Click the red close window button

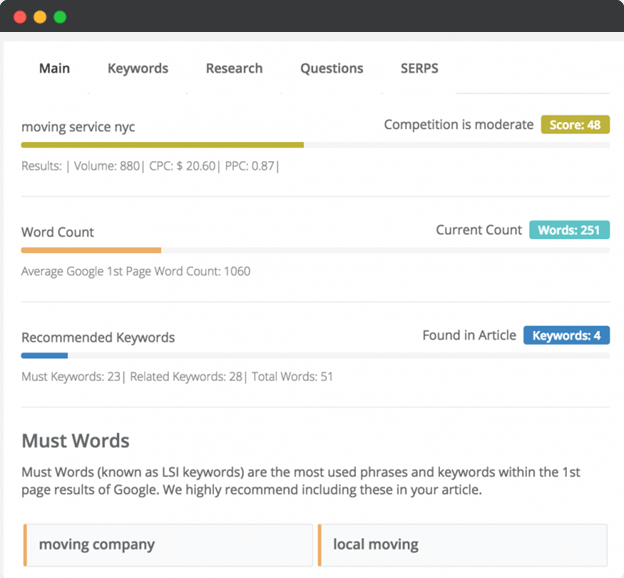click(x=20, y=17)
